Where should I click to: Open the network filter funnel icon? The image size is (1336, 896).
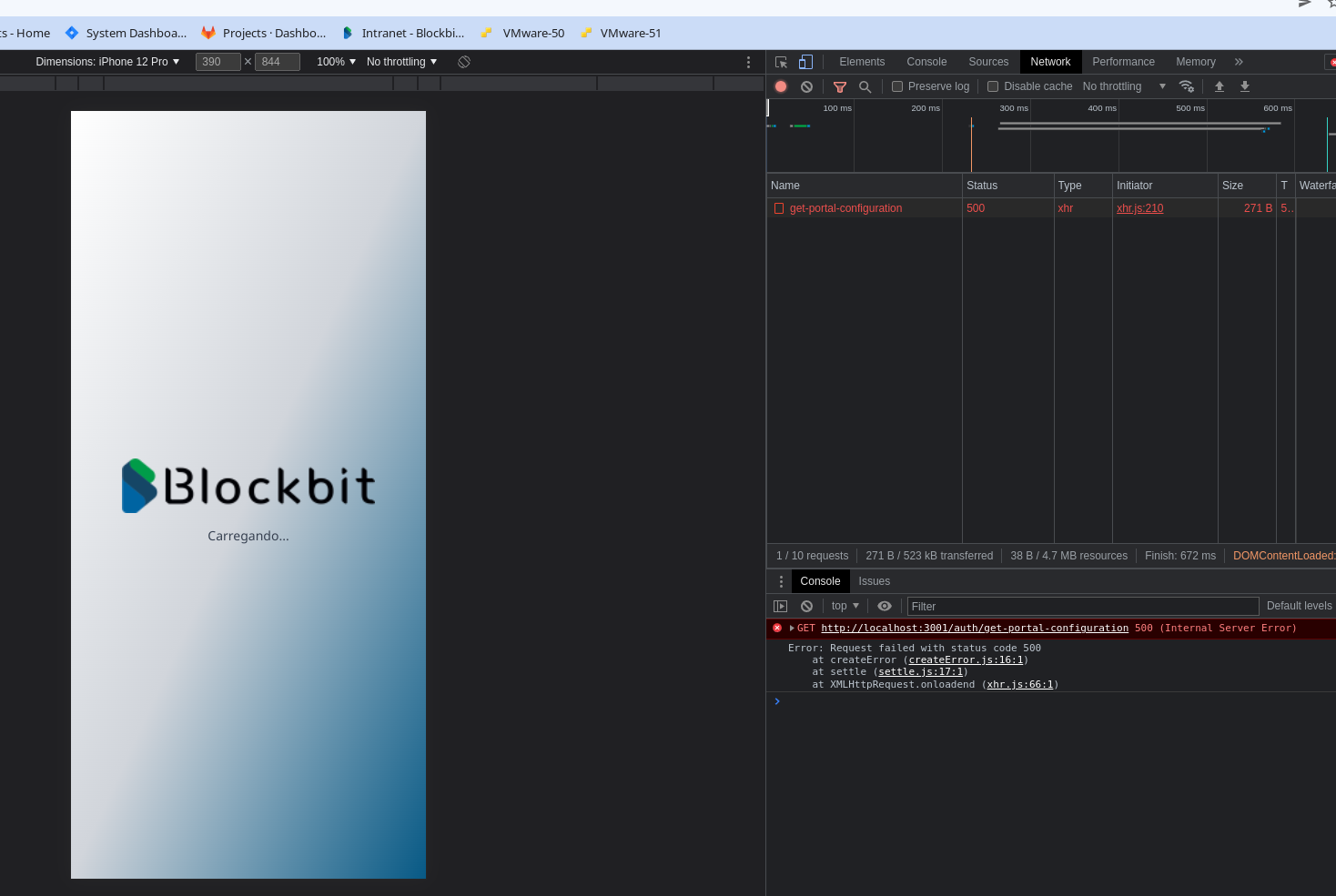pyautogui.click(x=840, y=86)
